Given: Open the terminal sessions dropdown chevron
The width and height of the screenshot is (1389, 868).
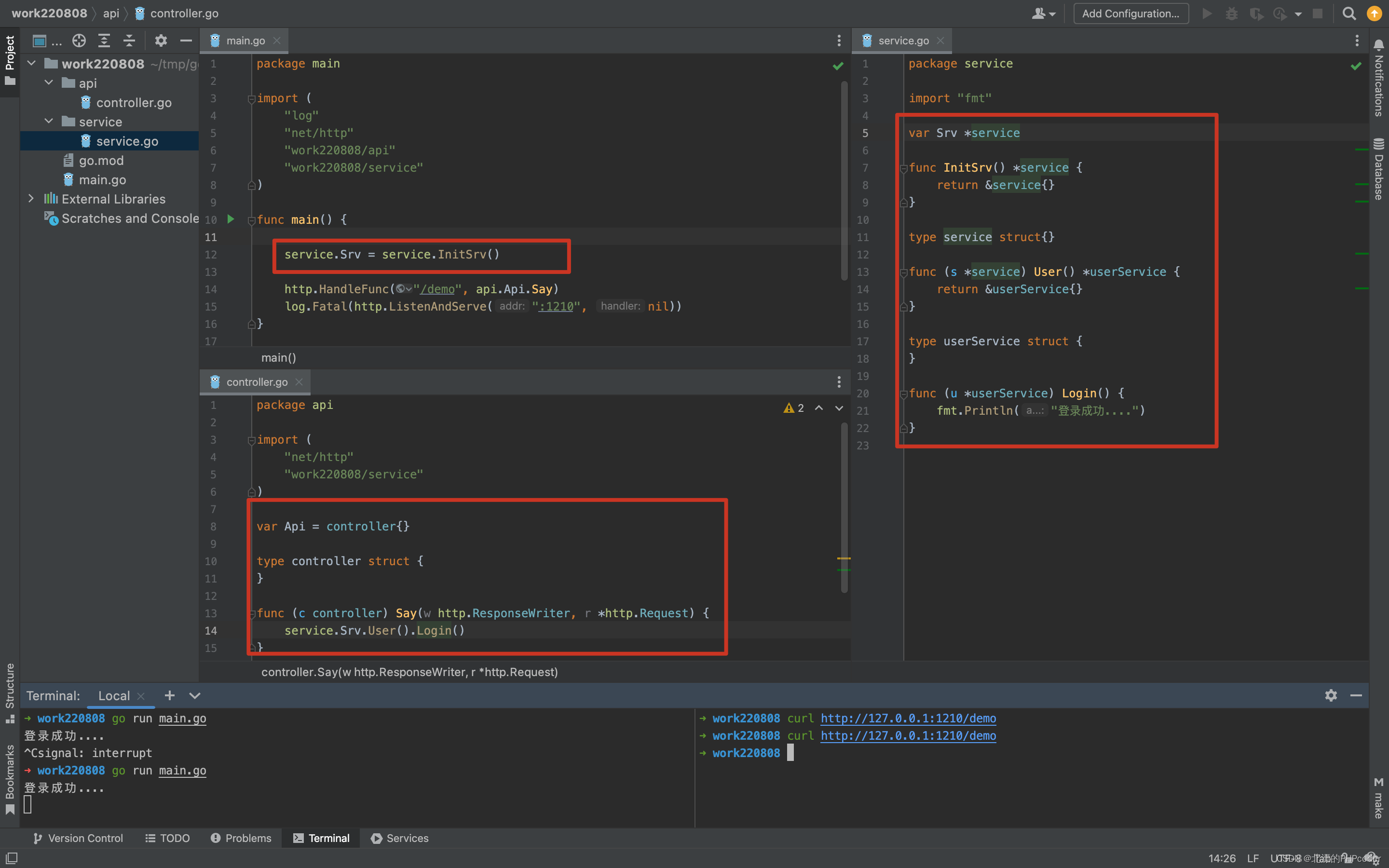Looking at the screenshot, I should pyautogui.click(x=194, y=695).
